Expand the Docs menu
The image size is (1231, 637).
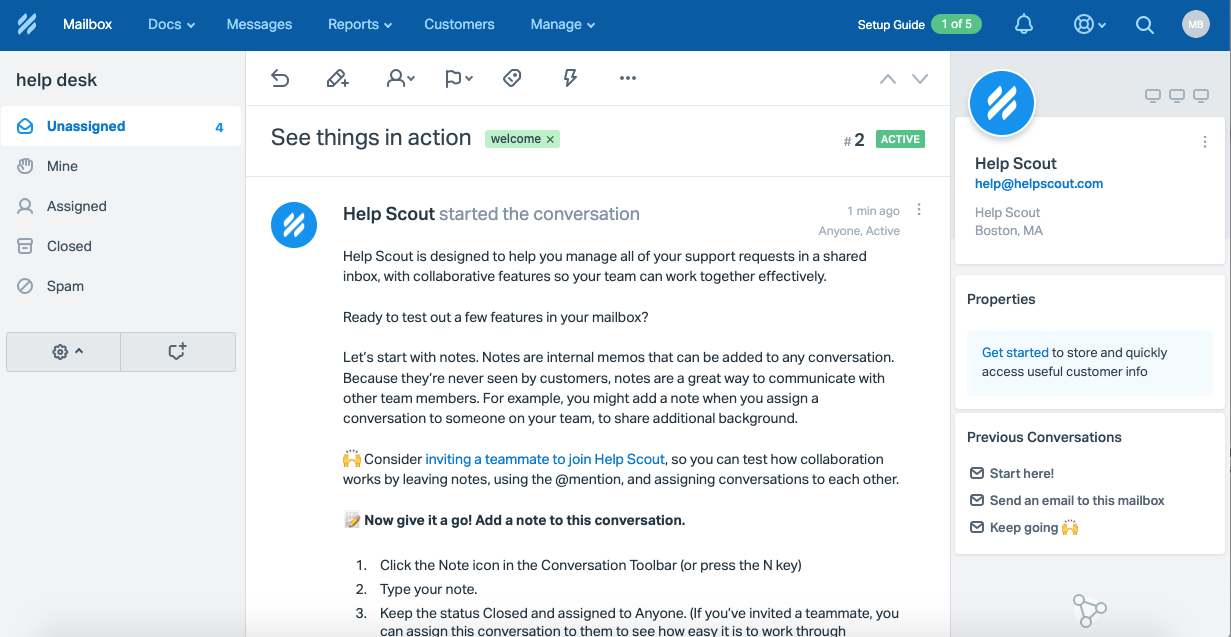(171, 24)
